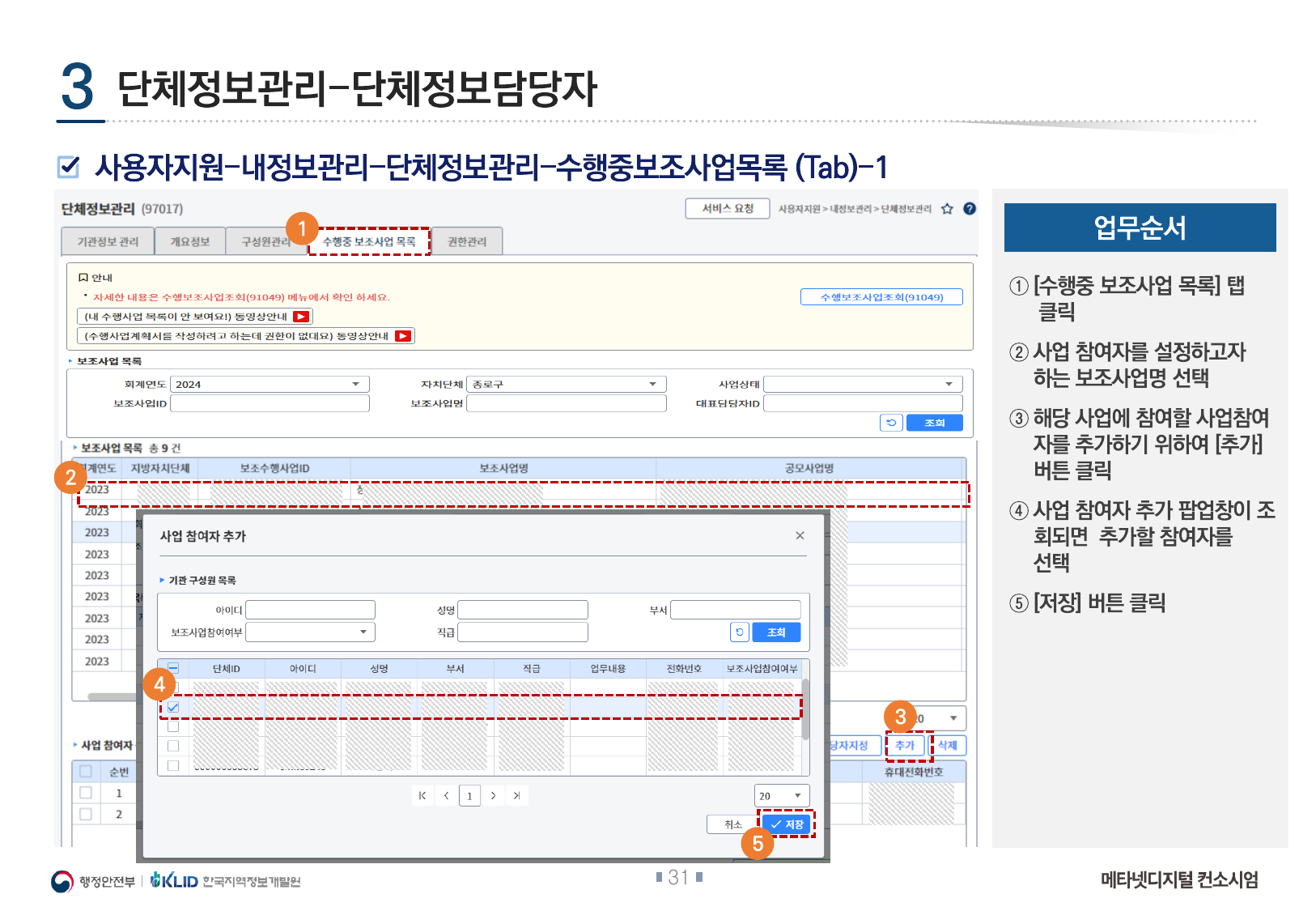Screen dimensions: 1316x911
Task: Click the favorite star icon in header
Action: pyautogui.click(x=947, y=209)
